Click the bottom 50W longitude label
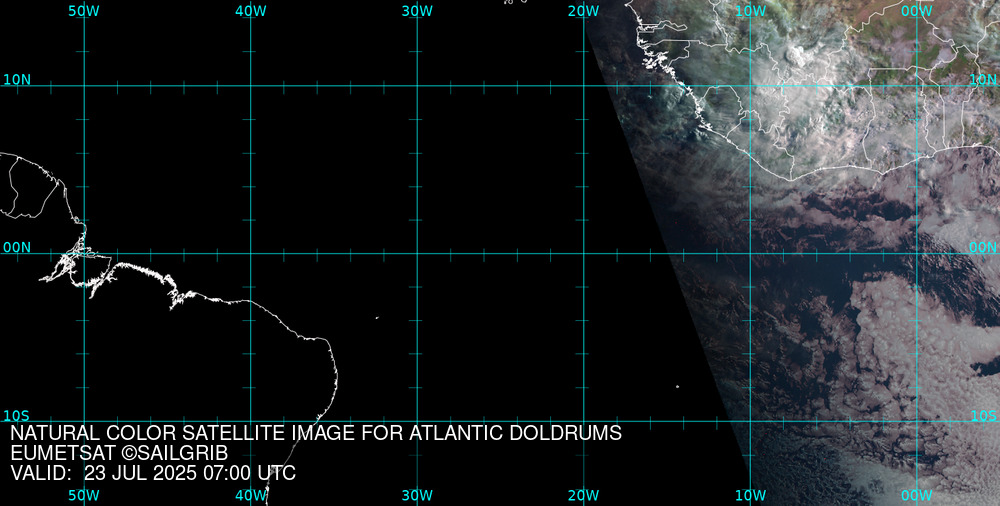1000x506 pixels. point(84,495)
